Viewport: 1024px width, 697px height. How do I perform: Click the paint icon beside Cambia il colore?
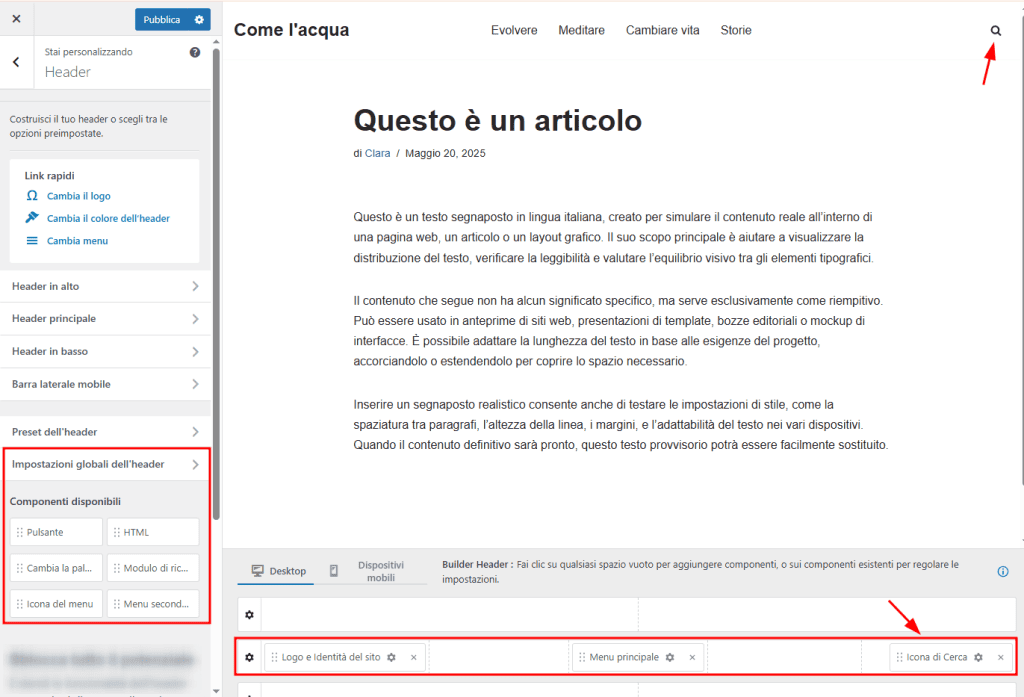[31, 218]
